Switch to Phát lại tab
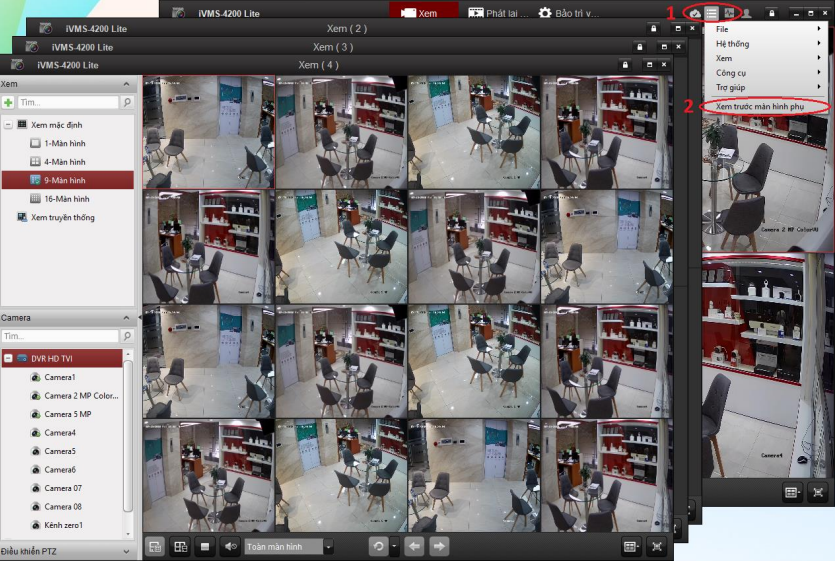This screenshot has width=835, height=562. click(x=498, y=13)
